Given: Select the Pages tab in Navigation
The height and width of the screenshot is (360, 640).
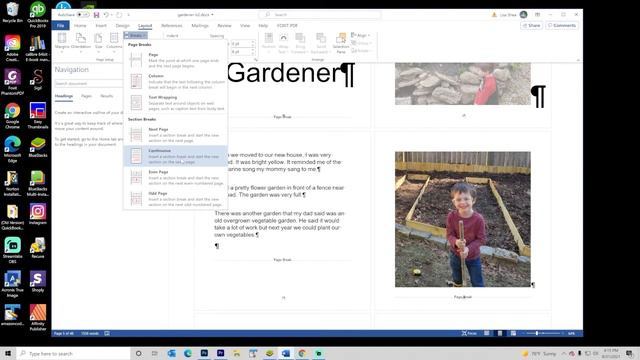Looking at the screenshot, I should 86,96.
